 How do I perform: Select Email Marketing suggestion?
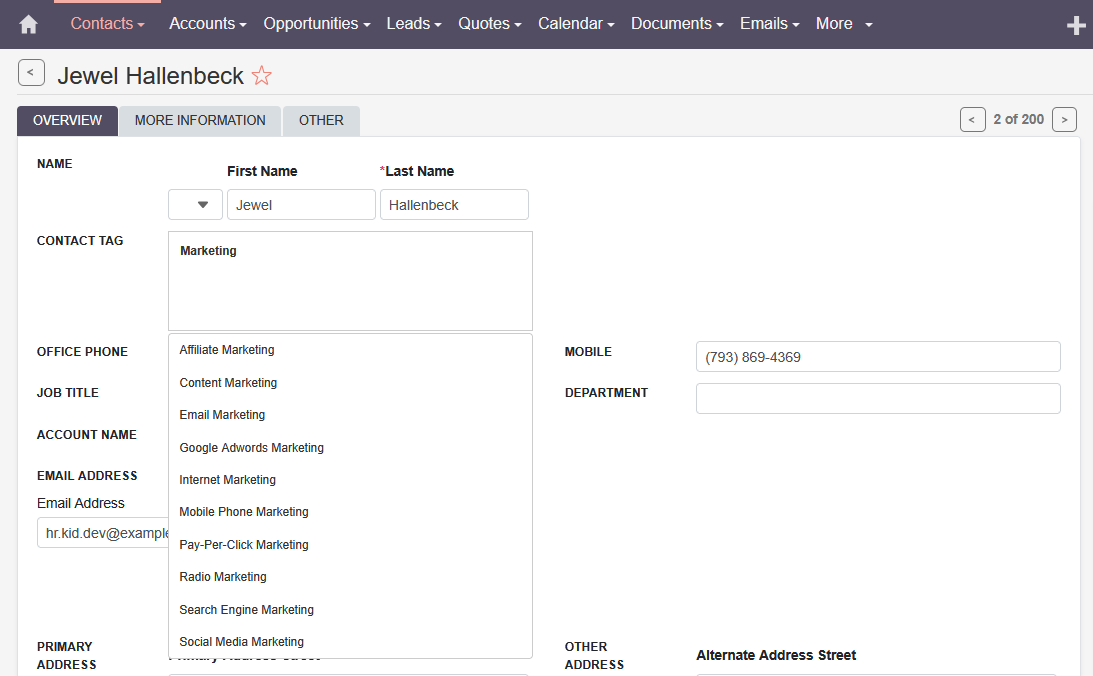click(351, 415)
